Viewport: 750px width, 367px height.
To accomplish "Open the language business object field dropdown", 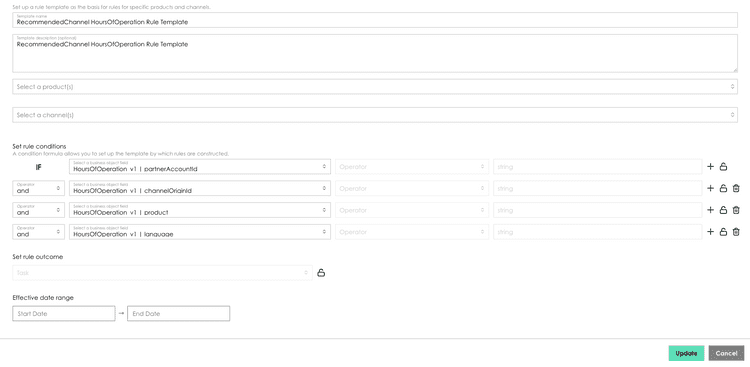I will (x=200, y=232).
